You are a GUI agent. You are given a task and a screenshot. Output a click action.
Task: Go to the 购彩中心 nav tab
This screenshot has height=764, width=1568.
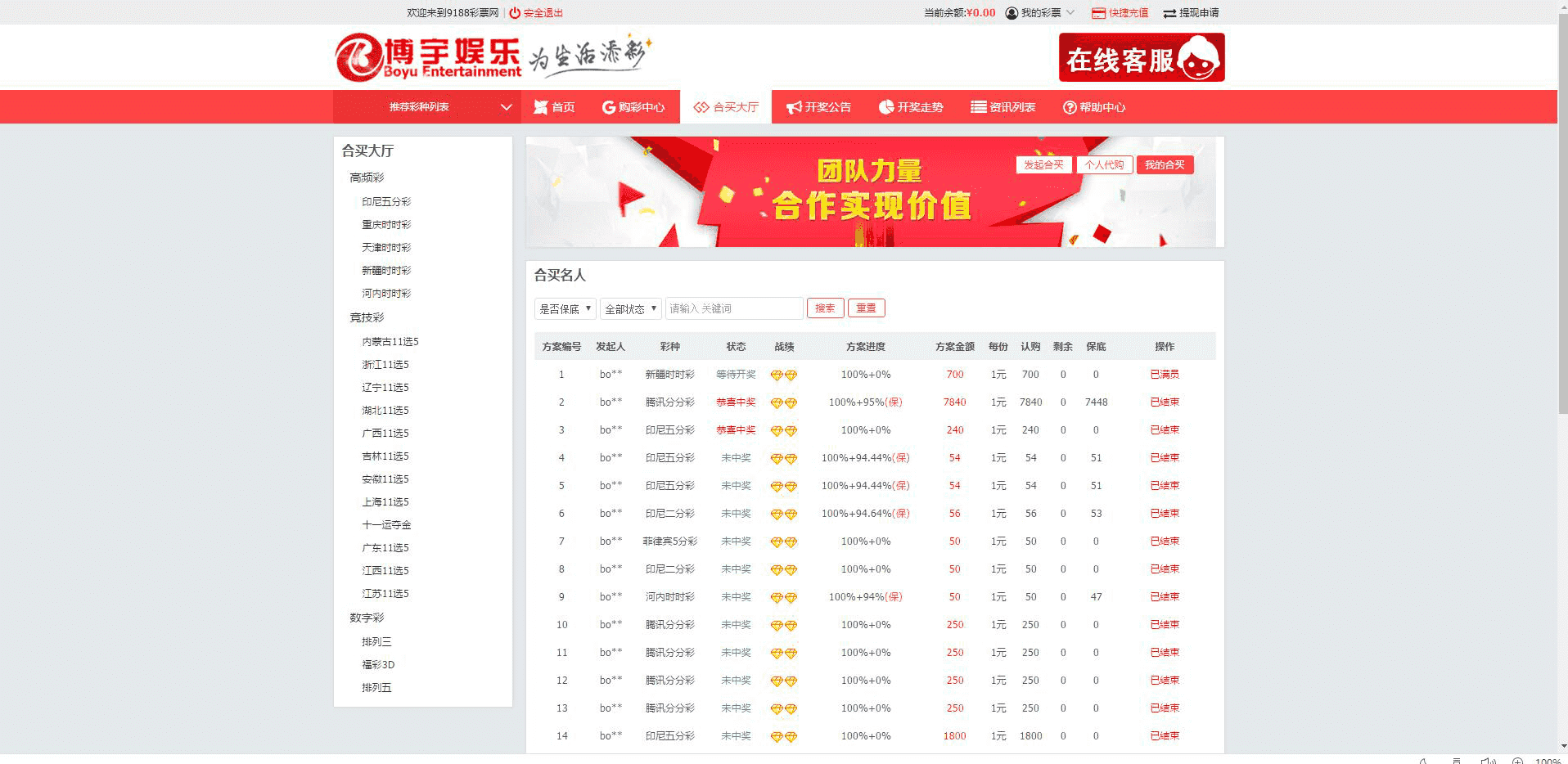(633, 107)
